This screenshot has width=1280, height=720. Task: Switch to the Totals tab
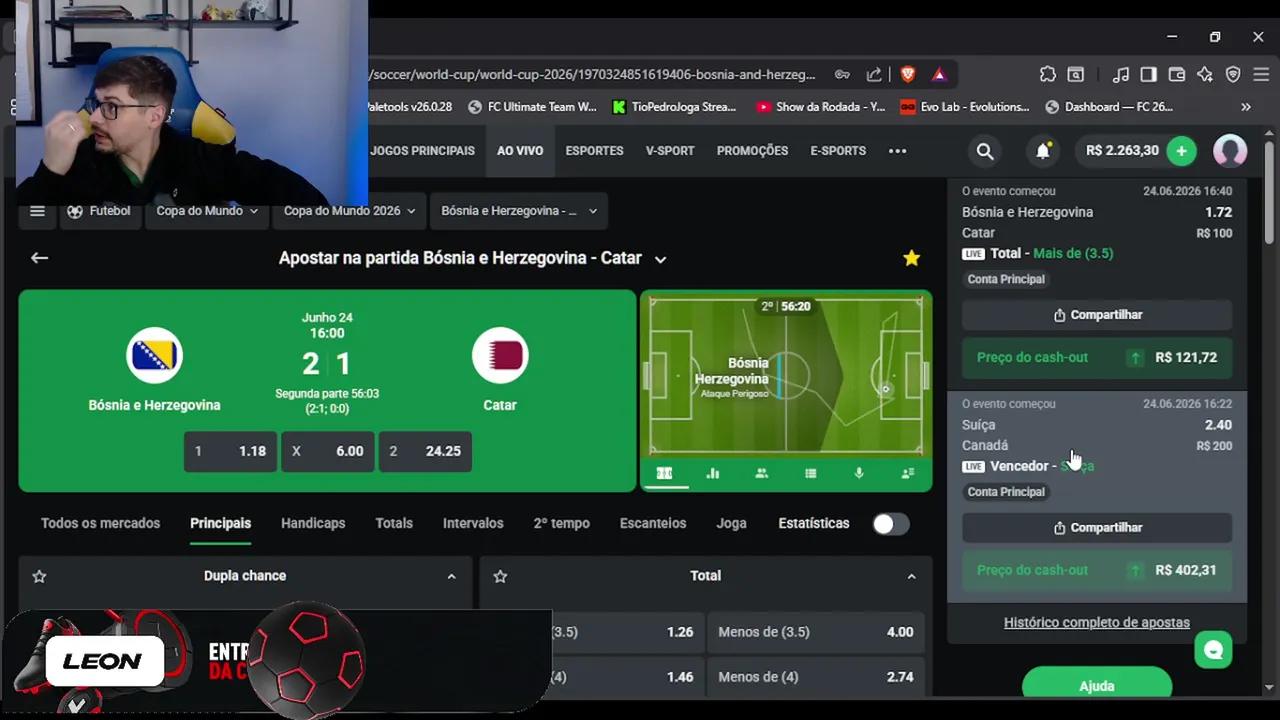click(x=394, y=523)
